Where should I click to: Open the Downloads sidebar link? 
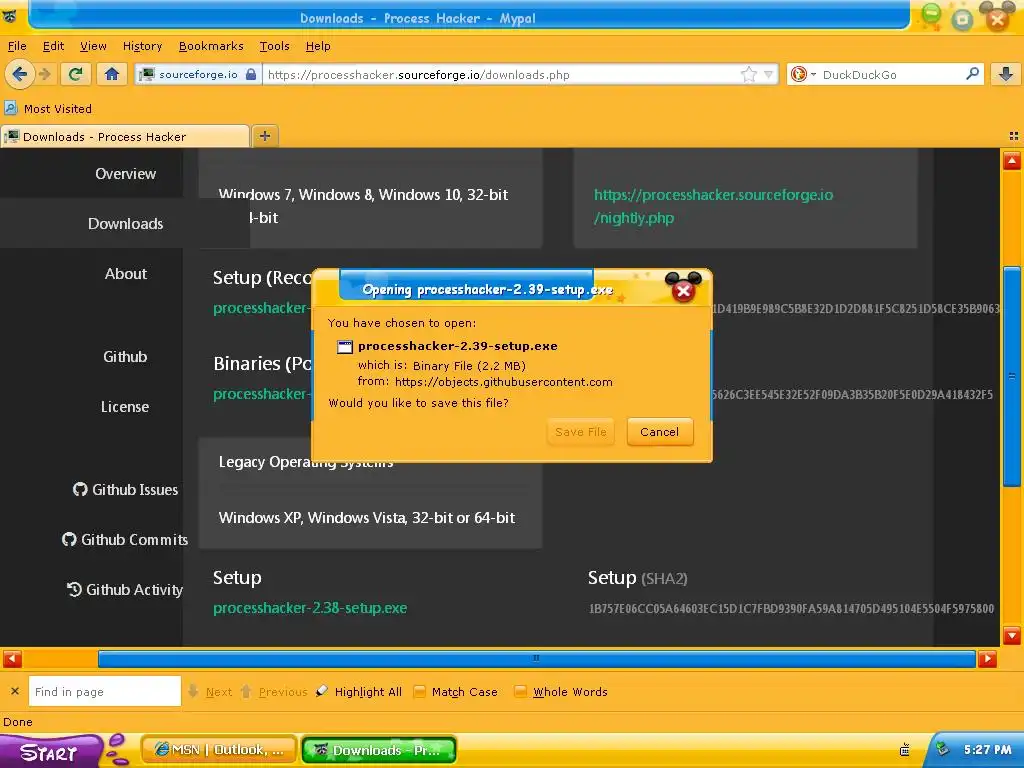tap(125, 223)
